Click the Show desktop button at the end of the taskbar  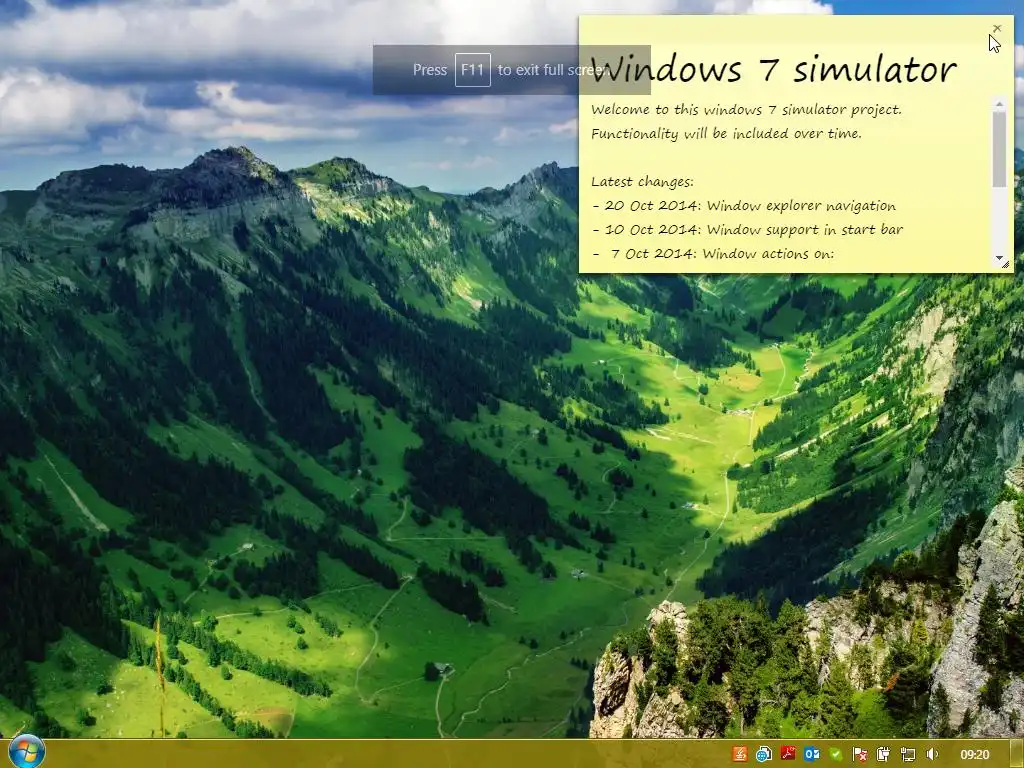tap(1016, 754)
